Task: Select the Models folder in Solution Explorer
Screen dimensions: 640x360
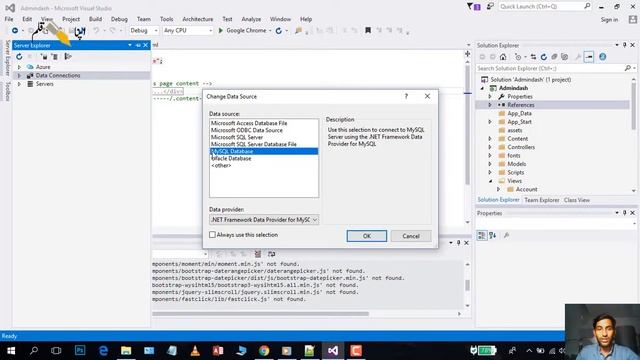Action: click(x=516, y=164)
